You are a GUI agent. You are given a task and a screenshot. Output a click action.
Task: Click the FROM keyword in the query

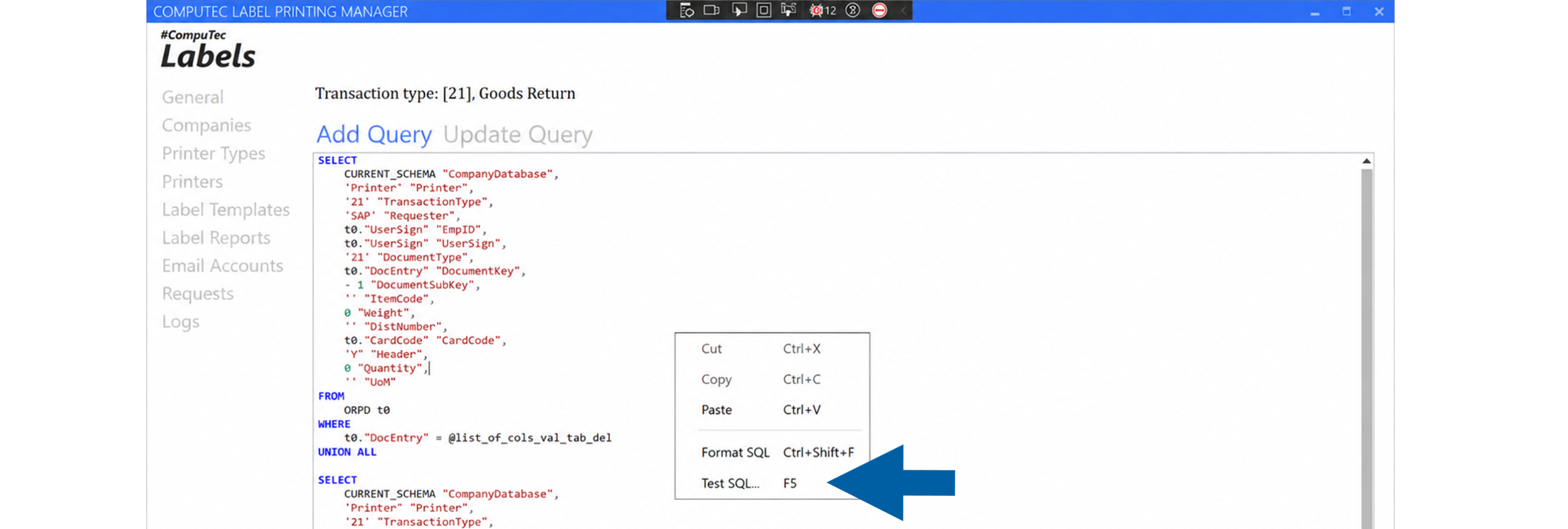[331, 396]
